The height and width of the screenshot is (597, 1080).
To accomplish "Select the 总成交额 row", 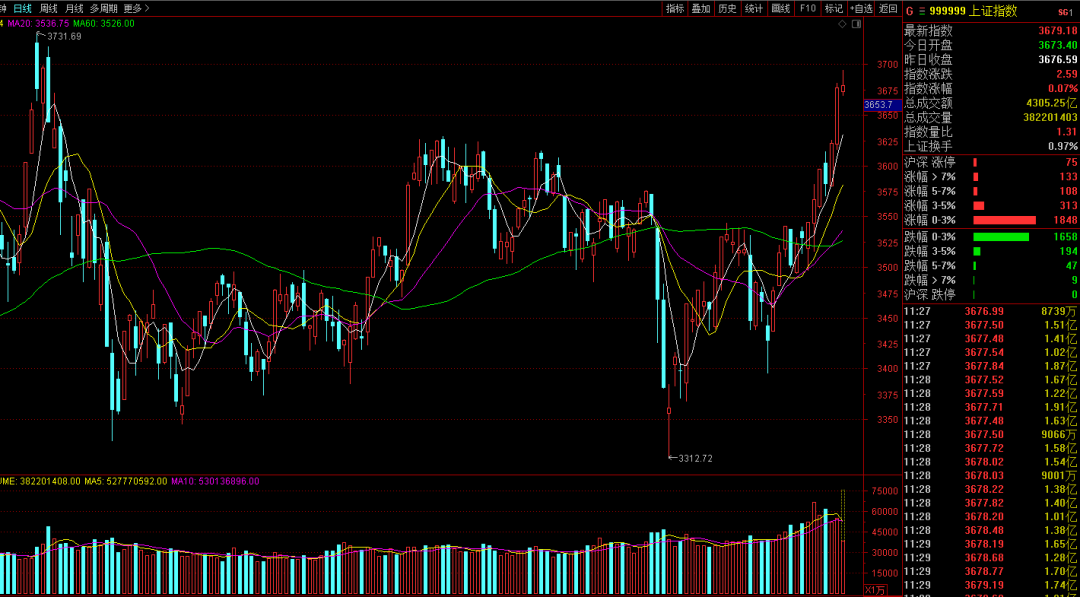I will pyautogui.click(x=991, y=103).
